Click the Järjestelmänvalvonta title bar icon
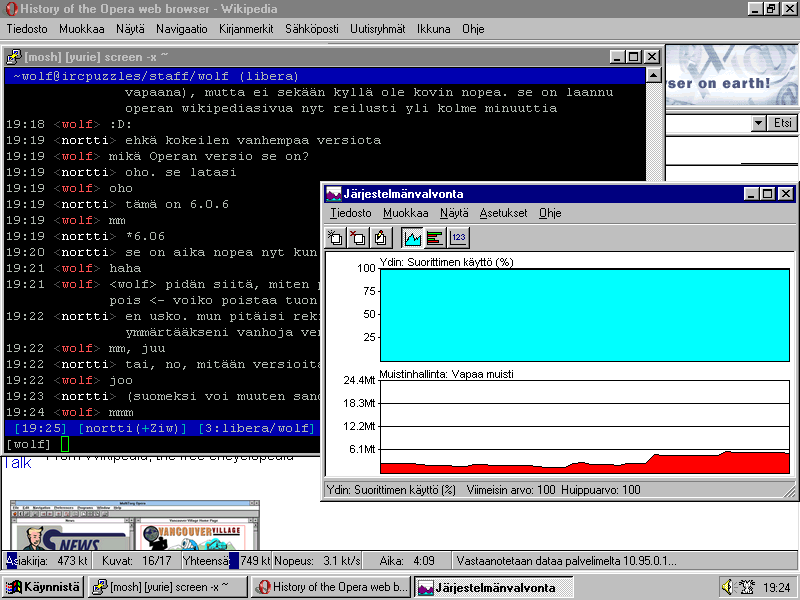The width and height of the screenshot is (800, 600). 333,194
